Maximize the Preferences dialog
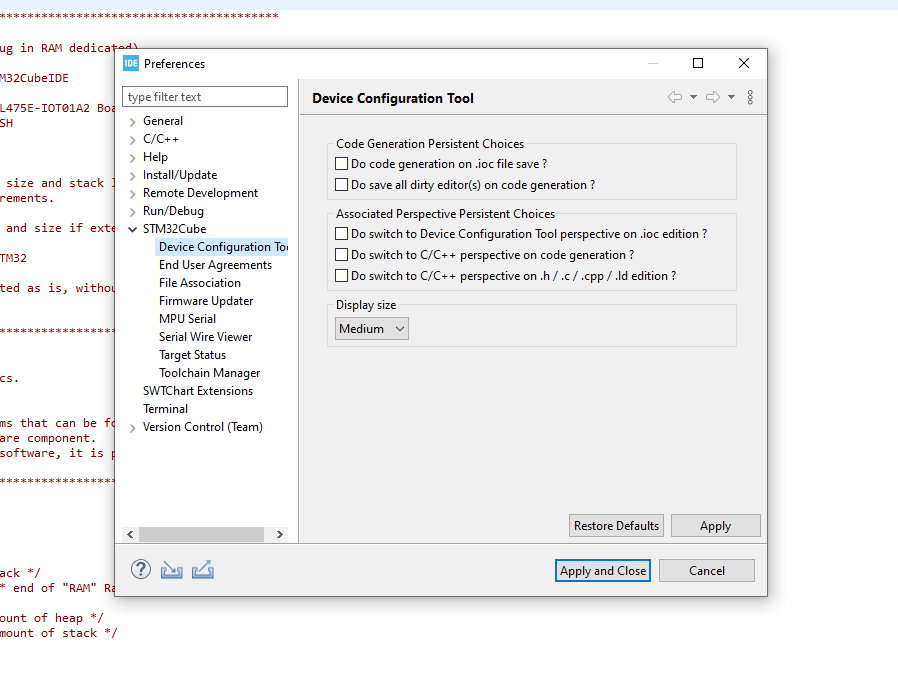Image resolution: width=898 pixels, height=685 pixels. click(x=698, y=63)
